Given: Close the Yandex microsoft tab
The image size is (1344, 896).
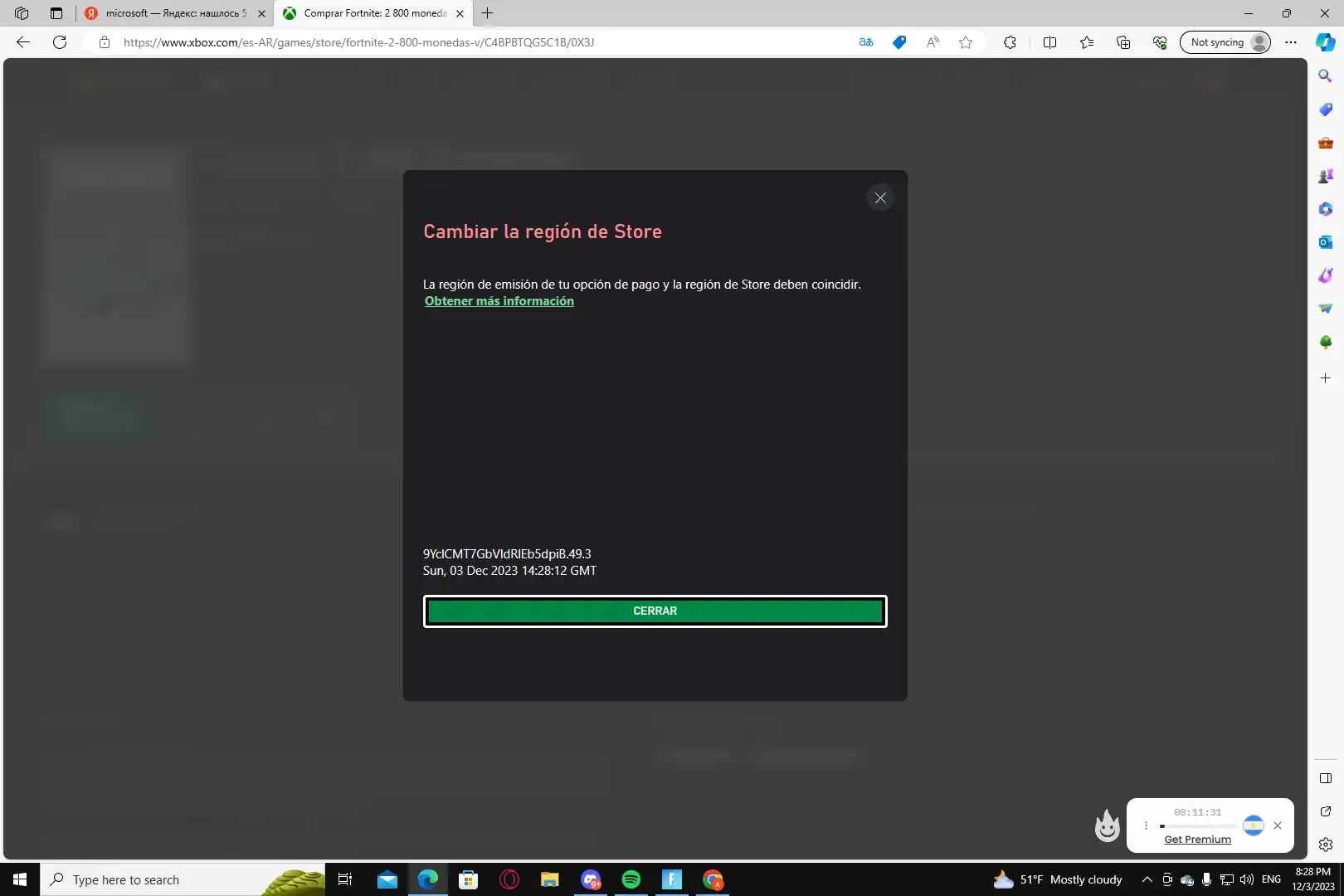Looking at the screenshot, I should (x=261, y=13).
